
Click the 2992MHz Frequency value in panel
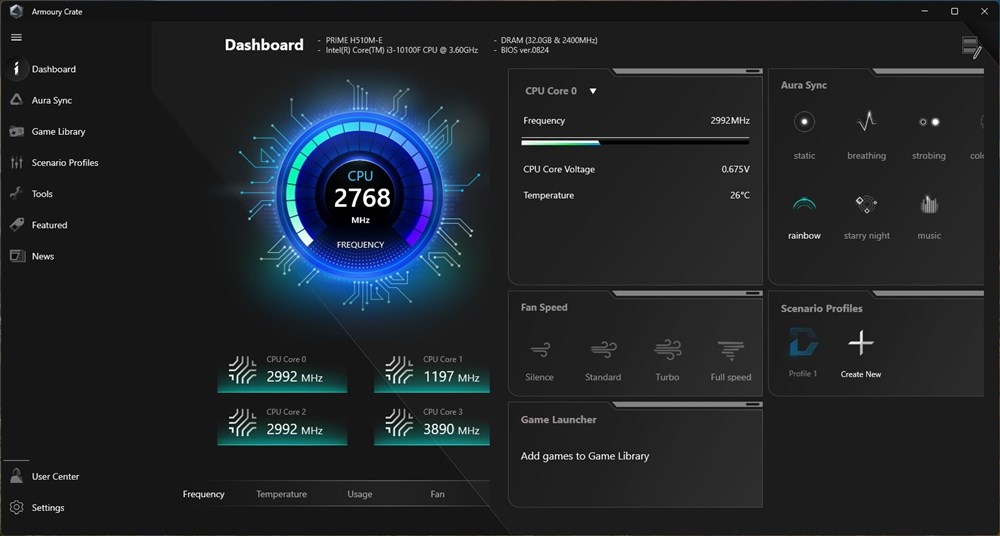(730, 121)
